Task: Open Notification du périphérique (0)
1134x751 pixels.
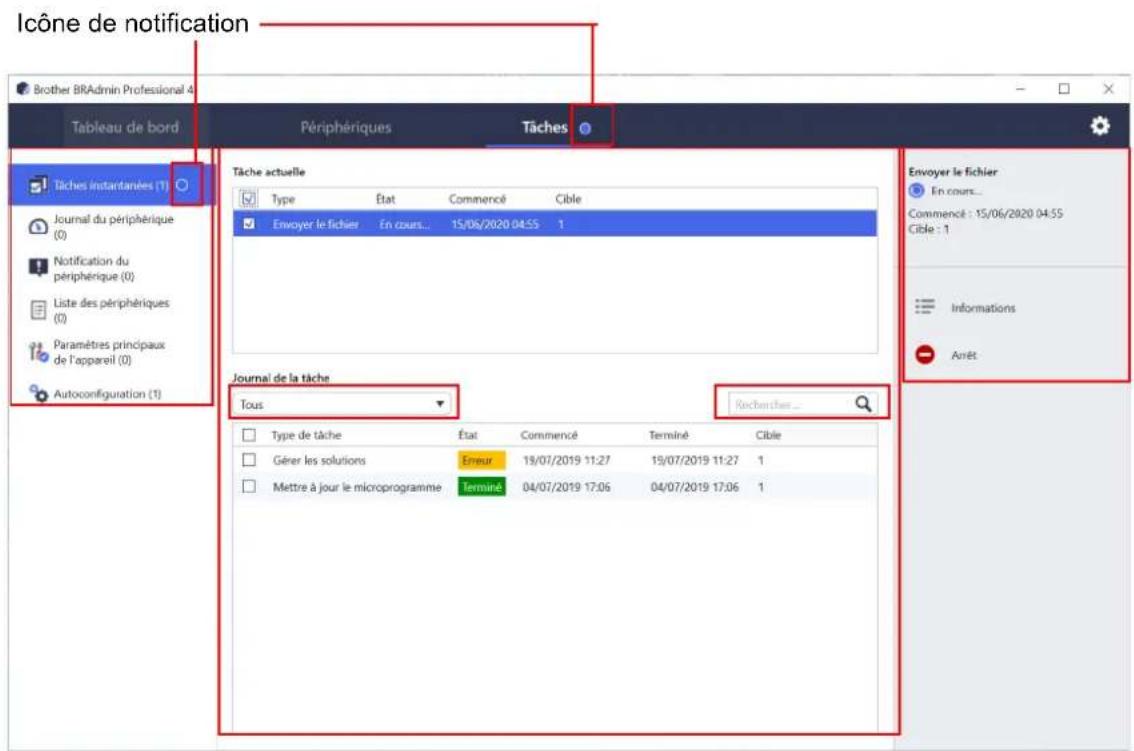Action: (x=93, y=268)
